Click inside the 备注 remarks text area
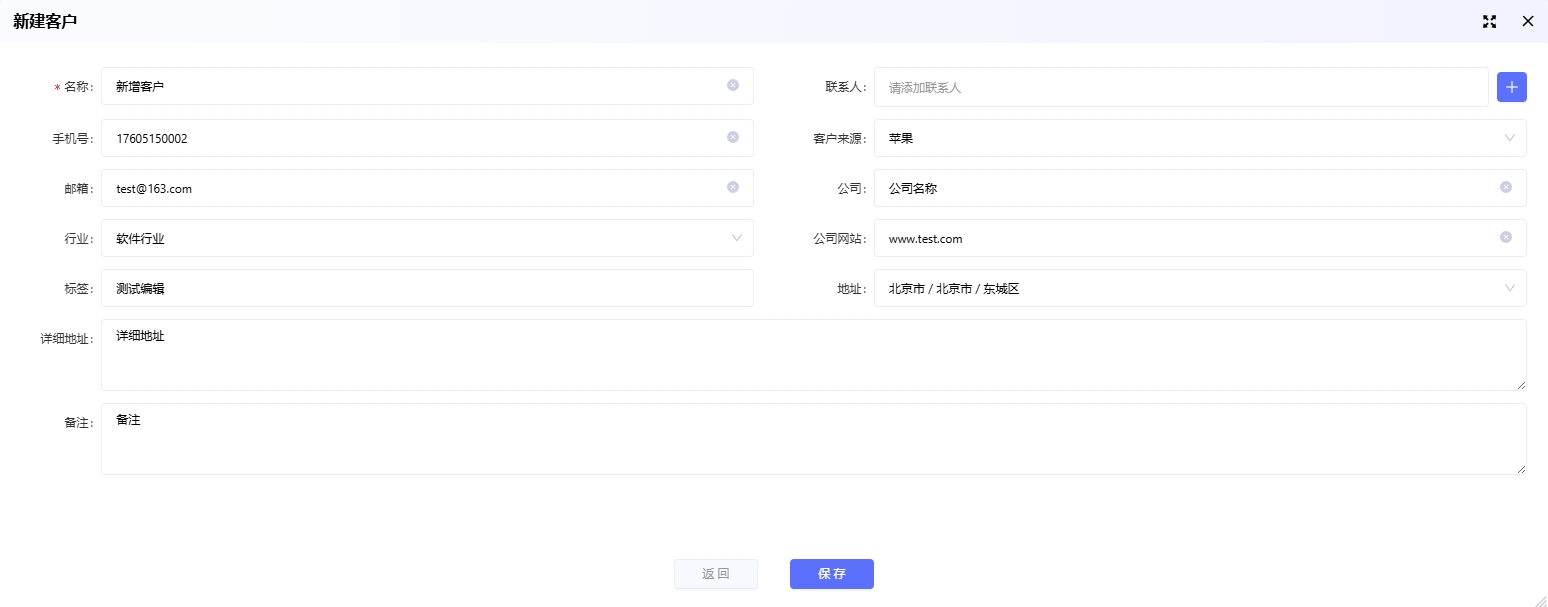 [x=813, y=439]
